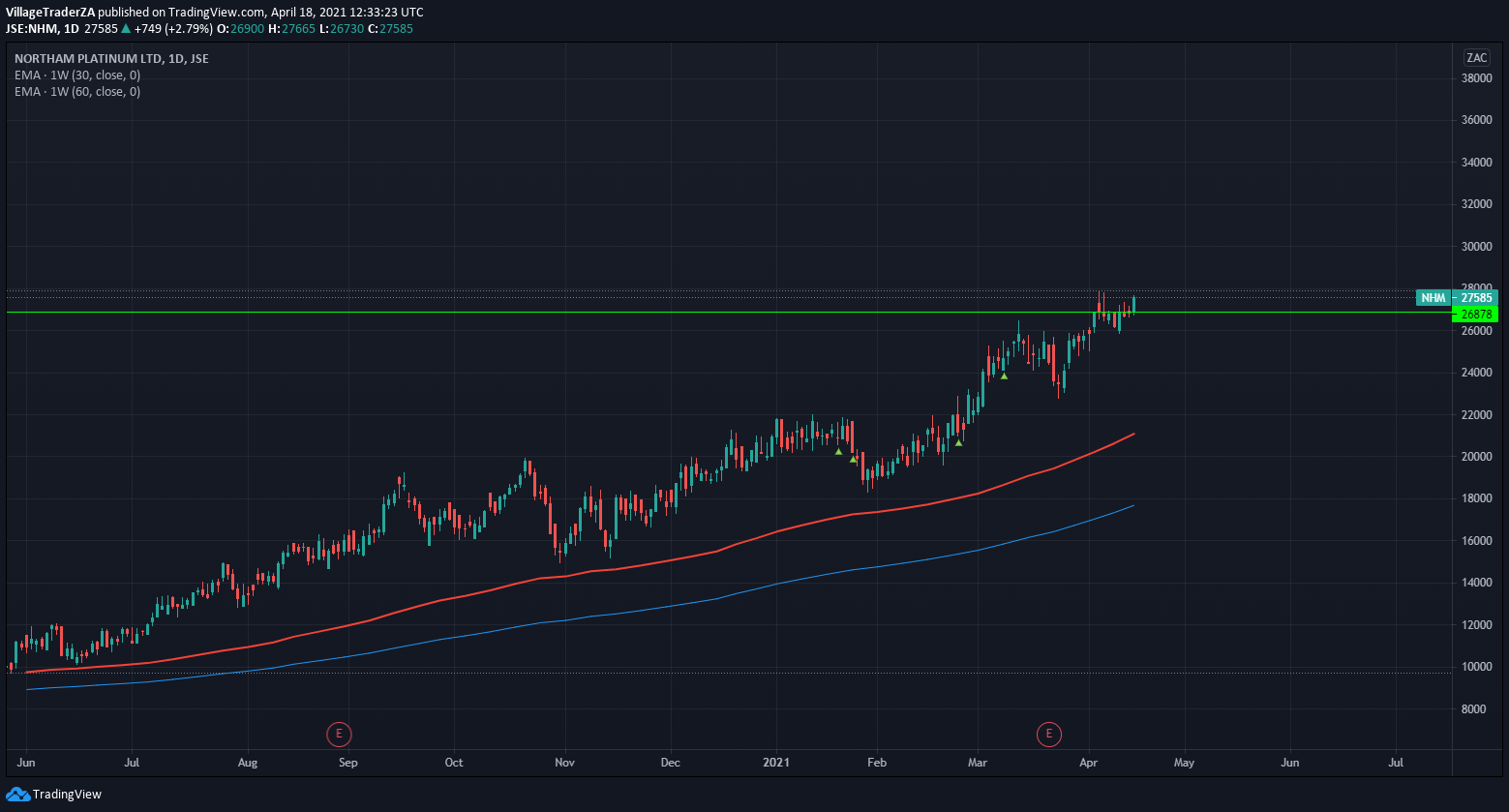
Task: Open the earnings marker near September
Action: click(339, 735)
